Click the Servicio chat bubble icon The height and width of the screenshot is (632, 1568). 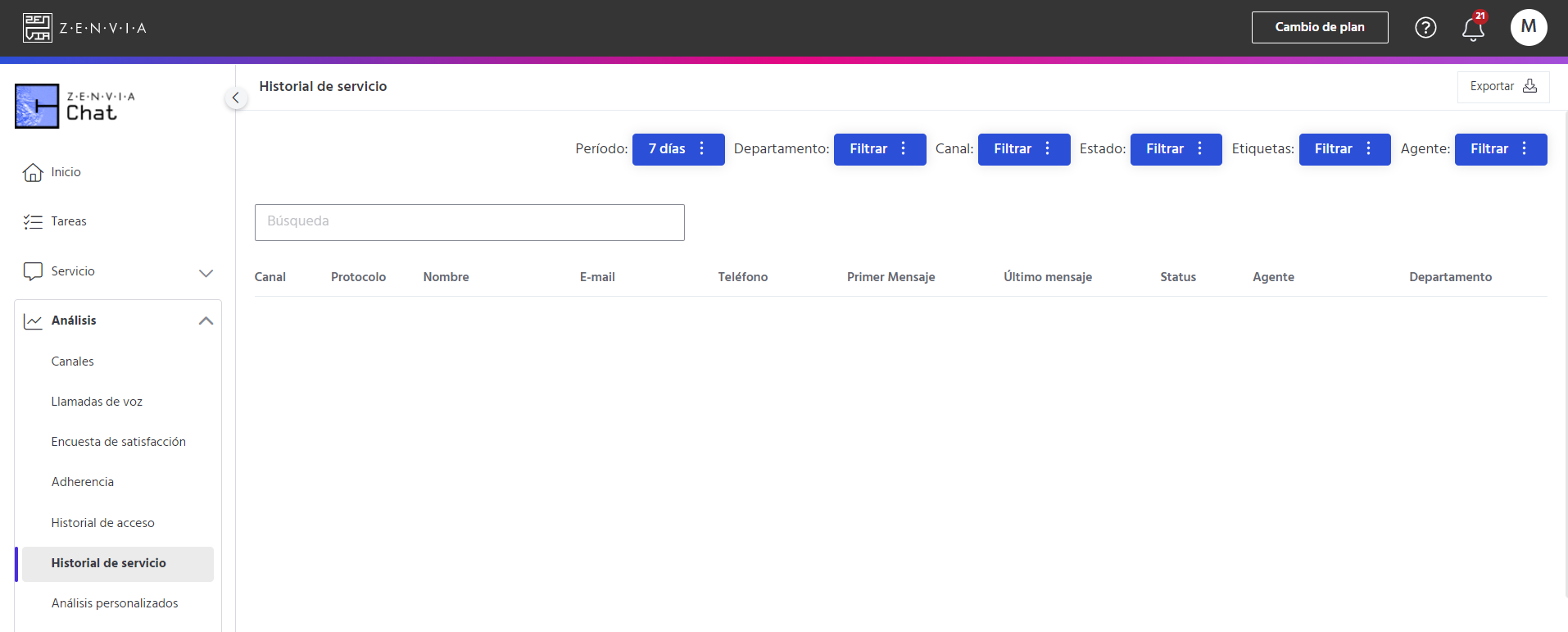33,271
